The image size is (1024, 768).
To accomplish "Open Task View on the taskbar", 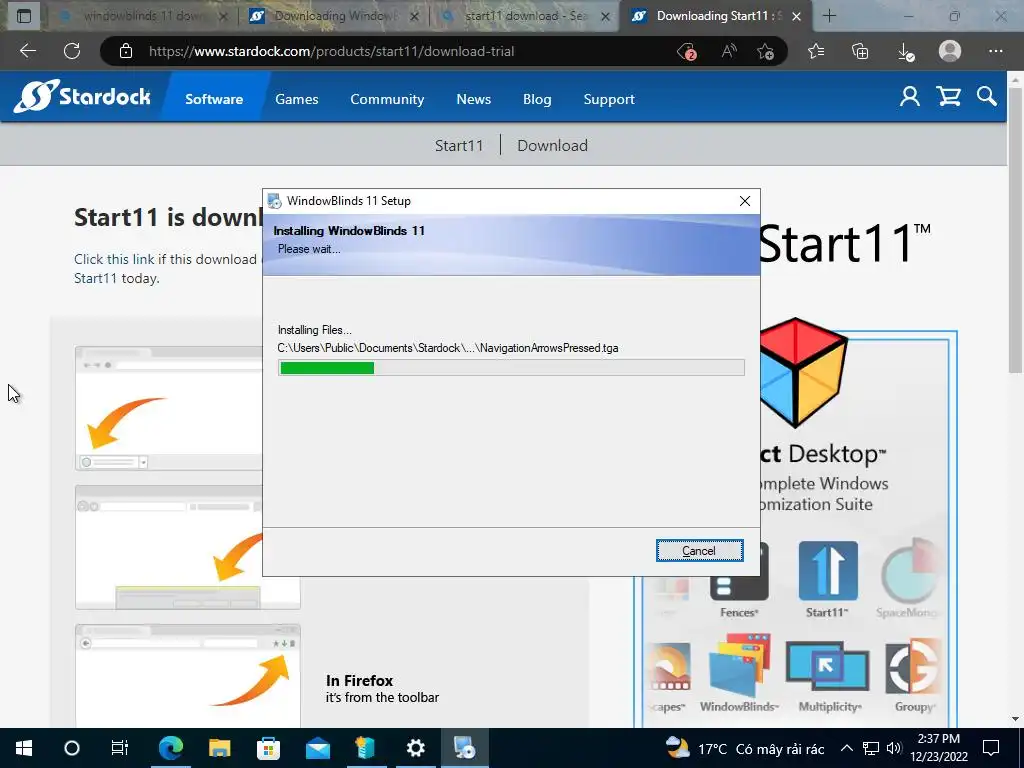I will click(120, 748).
